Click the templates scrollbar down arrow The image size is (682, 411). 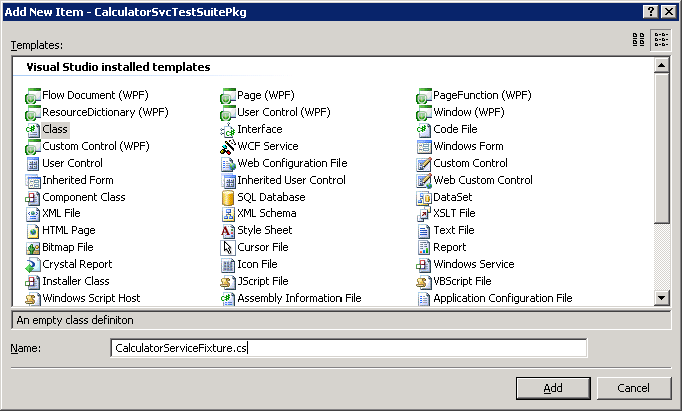(x=662, y=298)
